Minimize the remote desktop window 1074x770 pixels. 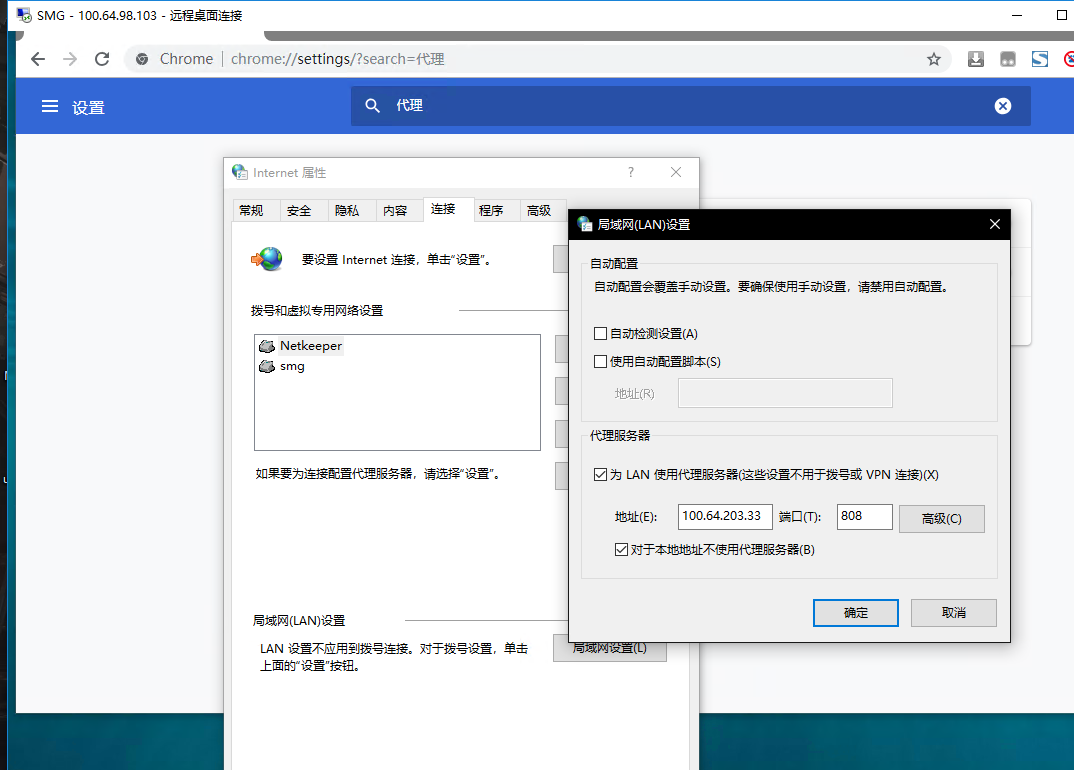click(1017, 15)
